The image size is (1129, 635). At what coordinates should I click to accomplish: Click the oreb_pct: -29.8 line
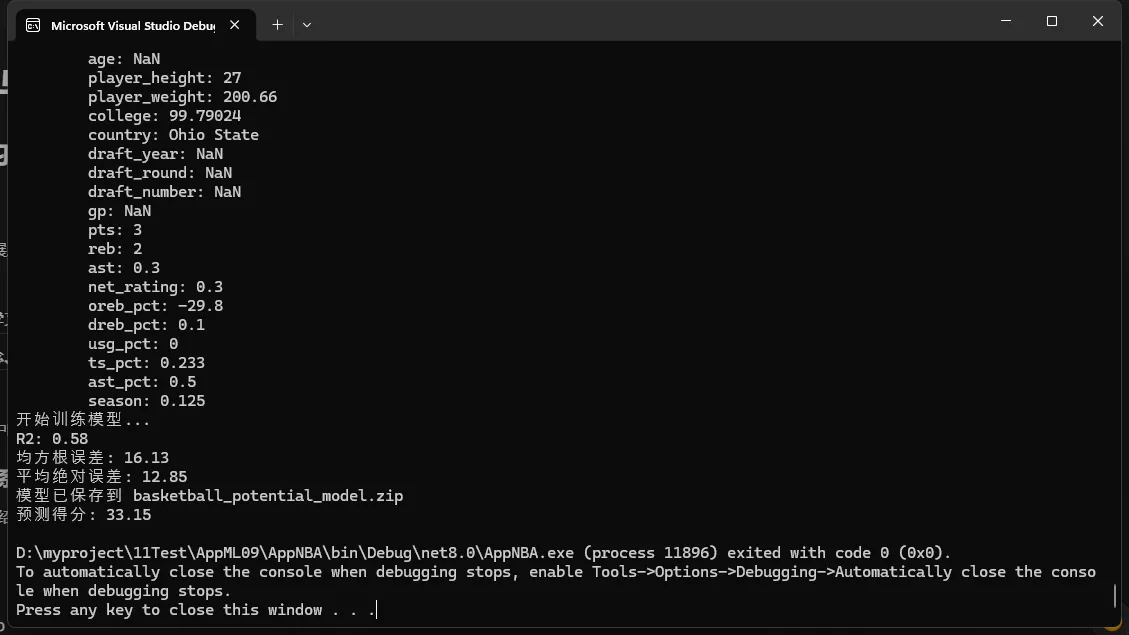[155, 306]
